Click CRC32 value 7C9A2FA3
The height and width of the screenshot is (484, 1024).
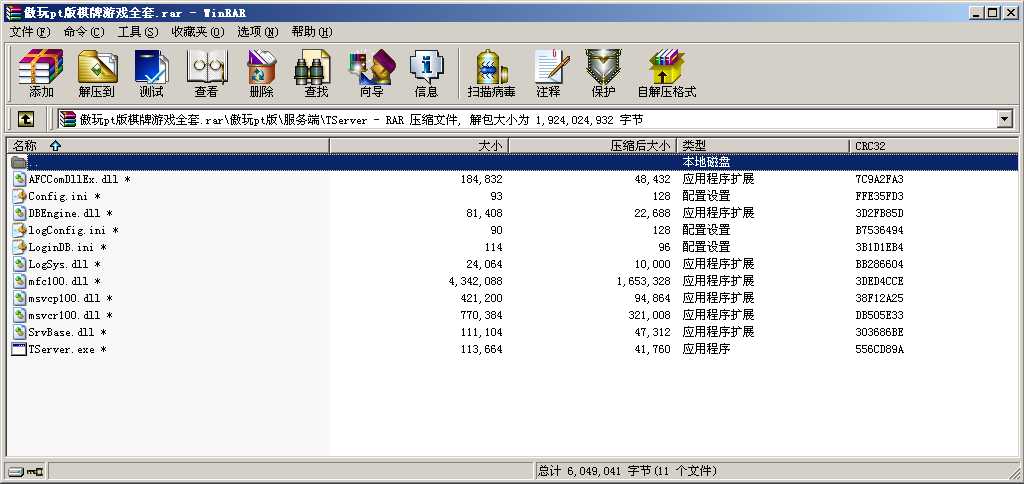tap(879, 179)
